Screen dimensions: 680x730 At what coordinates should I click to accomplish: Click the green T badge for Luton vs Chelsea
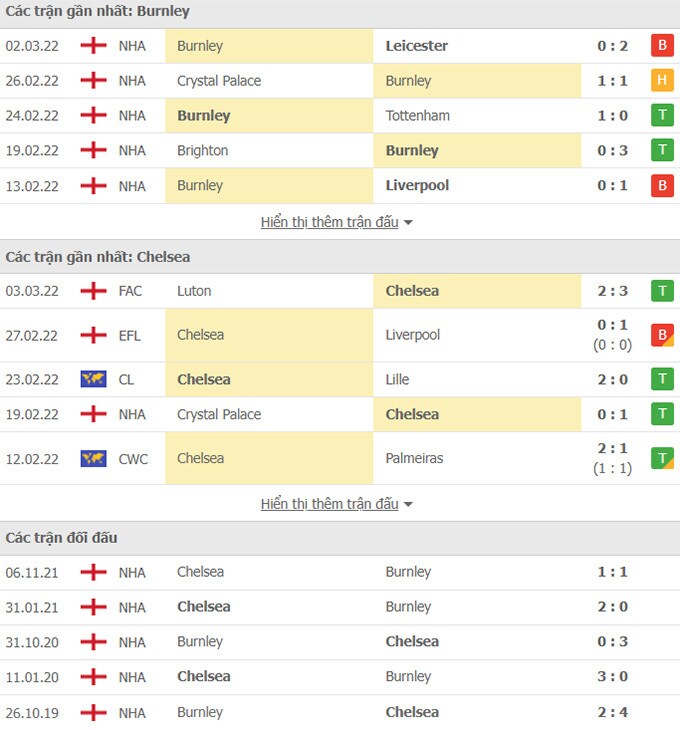click(x=662, y=291)
